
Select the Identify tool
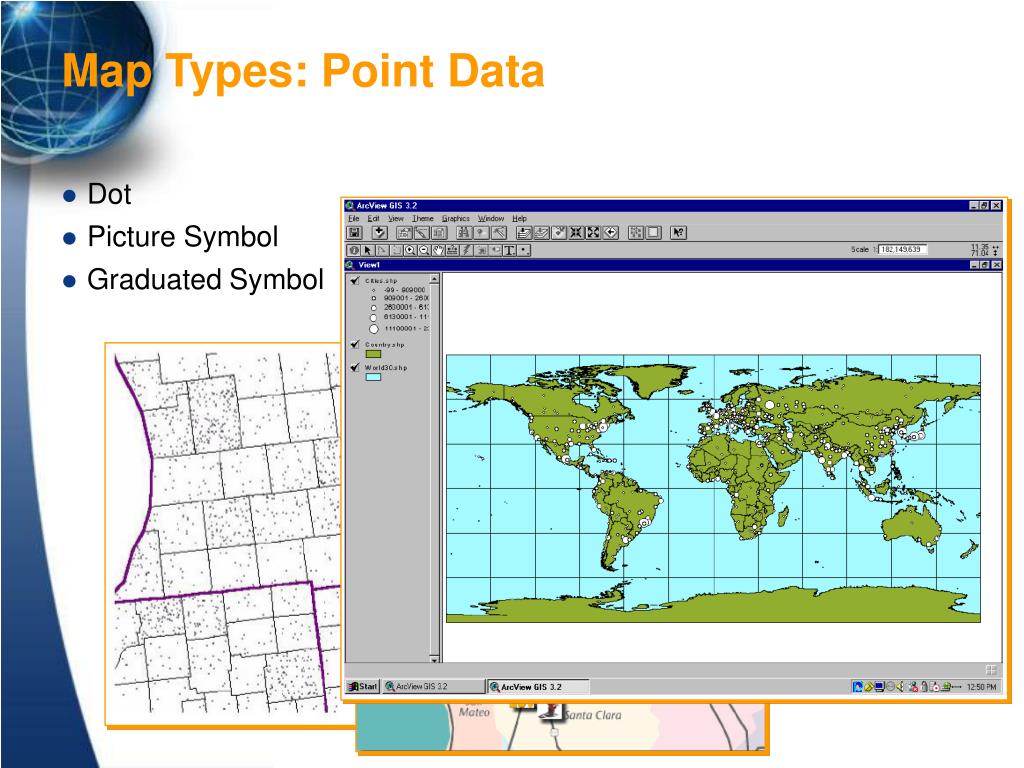pos(354,250)
